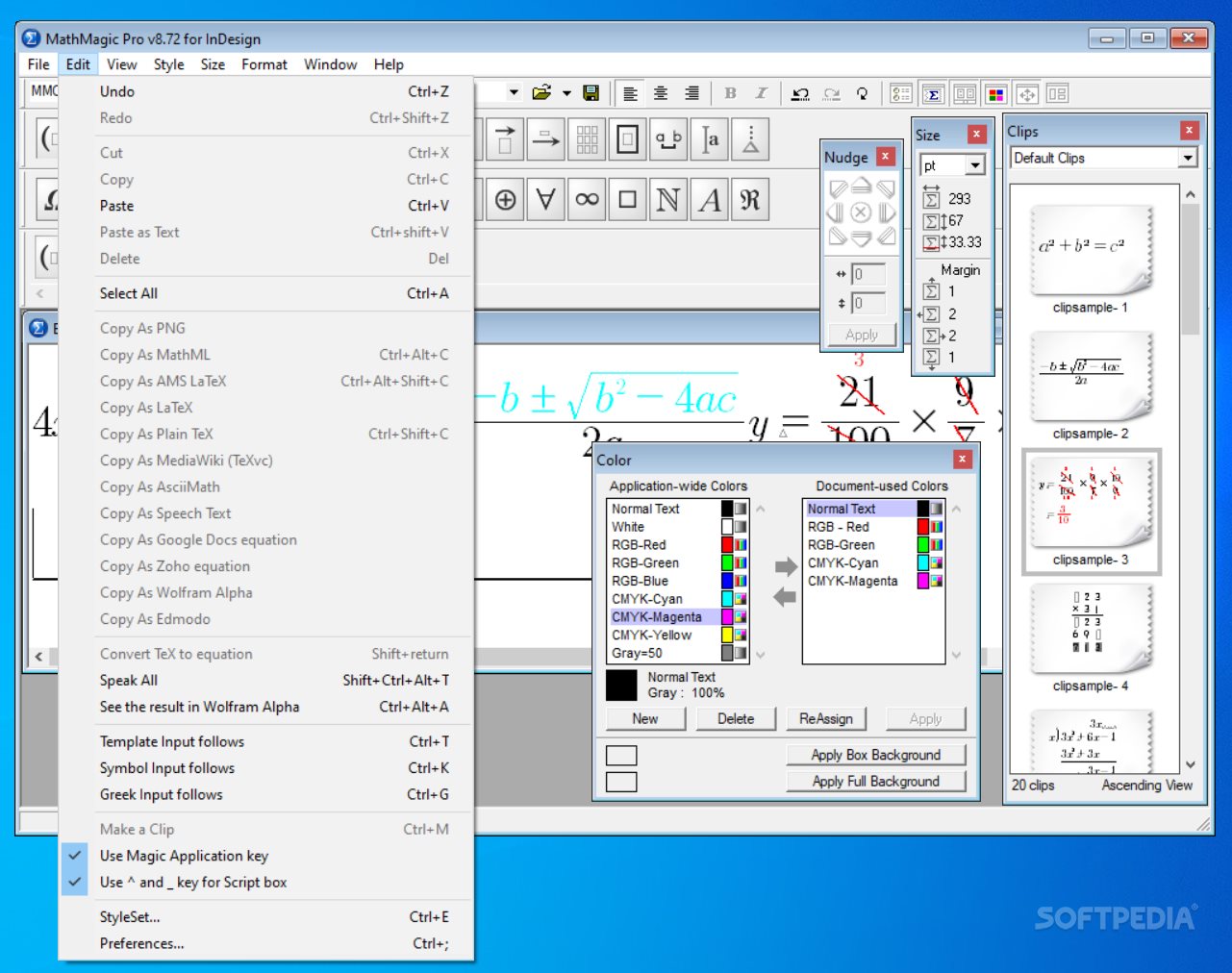The width and height of the screenshot is (1232, 973).
Task: Choose Speak All in Edit menu
Action: click(266, 680)
